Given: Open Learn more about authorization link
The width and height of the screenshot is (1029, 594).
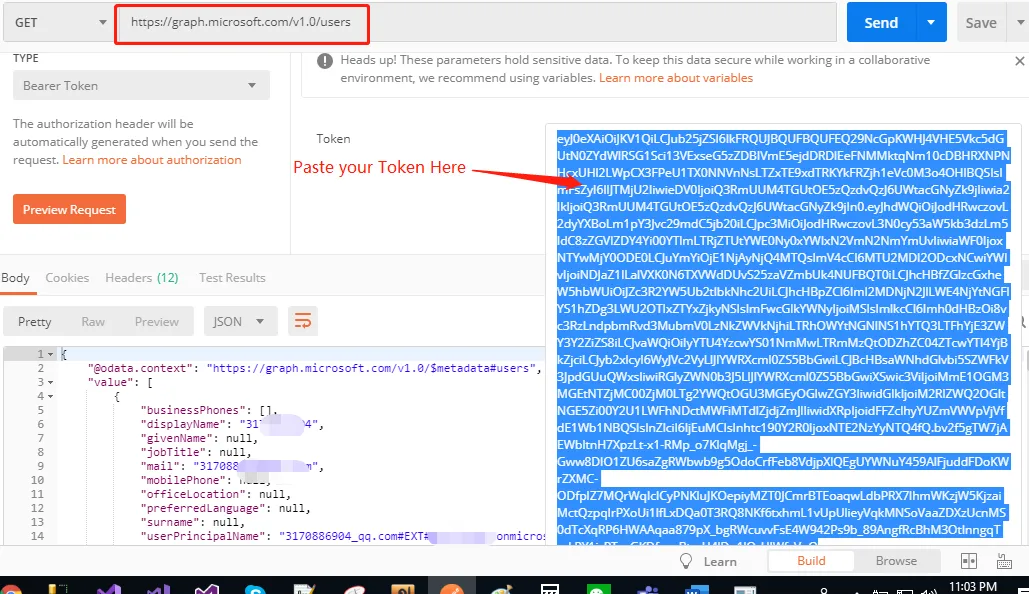Looking at the screenshot, I should [152, 159].
